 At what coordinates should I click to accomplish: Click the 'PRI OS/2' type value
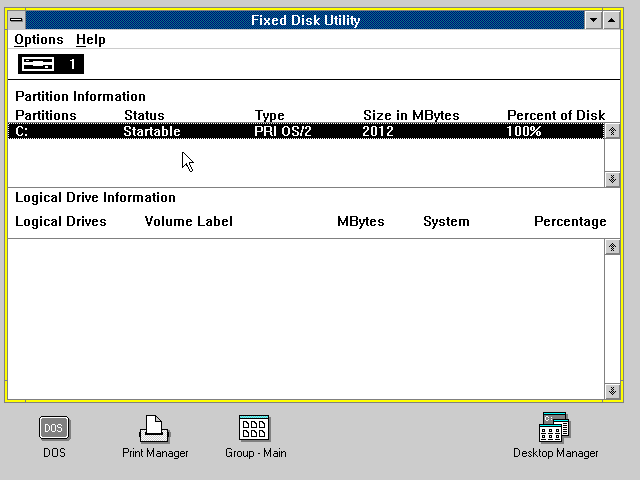click(282, 131)
